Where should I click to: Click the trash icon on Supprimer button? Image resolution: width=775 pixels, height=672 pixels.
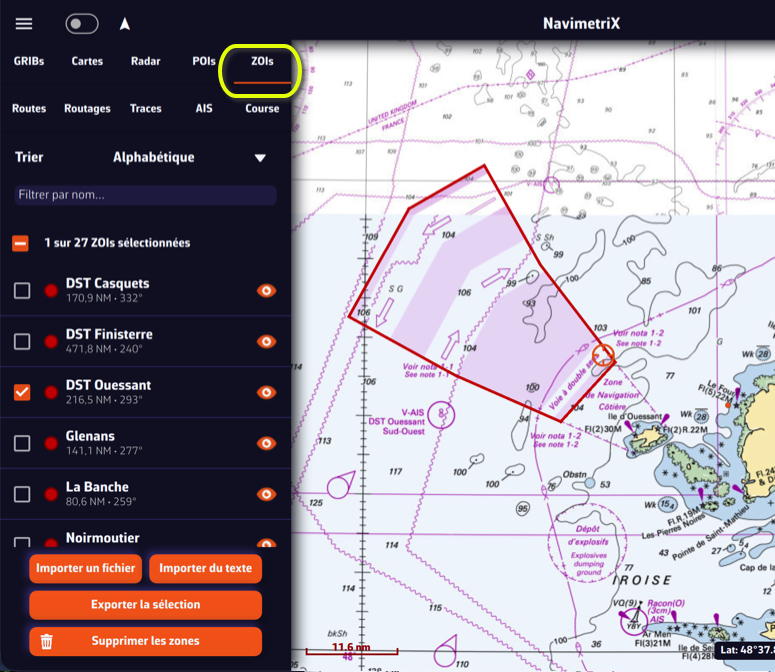tap(46, 641)
